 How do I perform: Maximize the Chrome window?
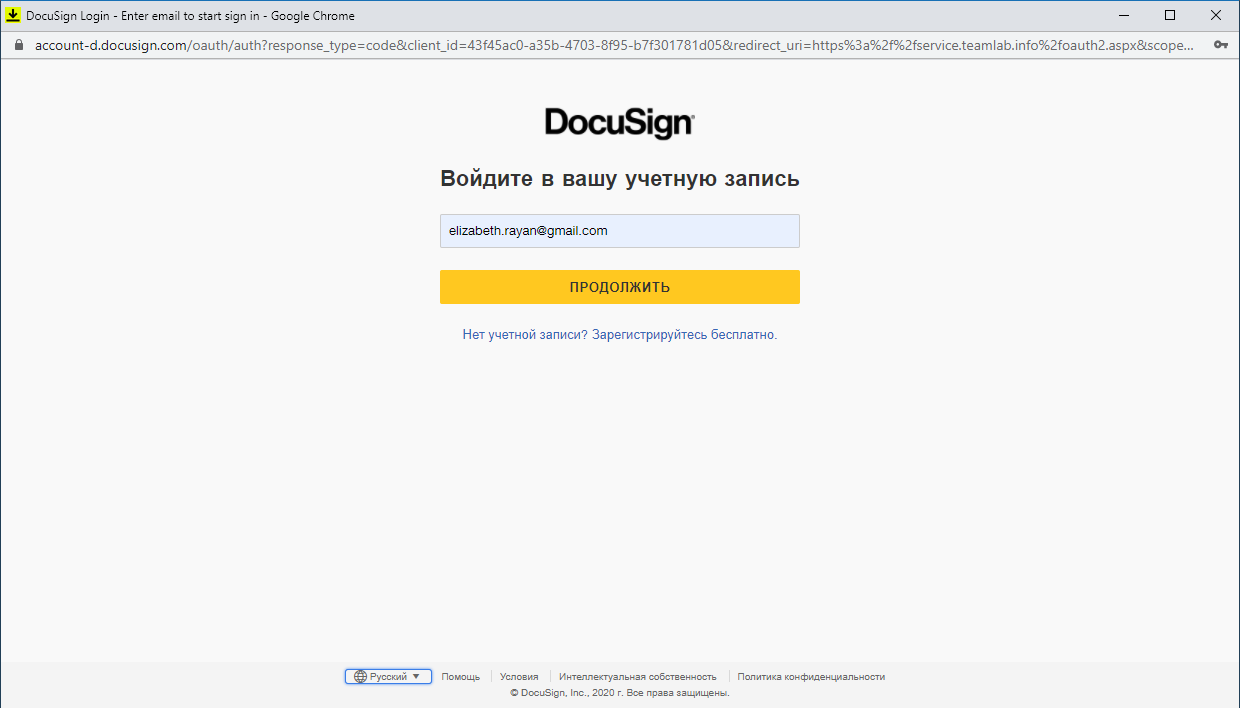(x=1170, y=15)
